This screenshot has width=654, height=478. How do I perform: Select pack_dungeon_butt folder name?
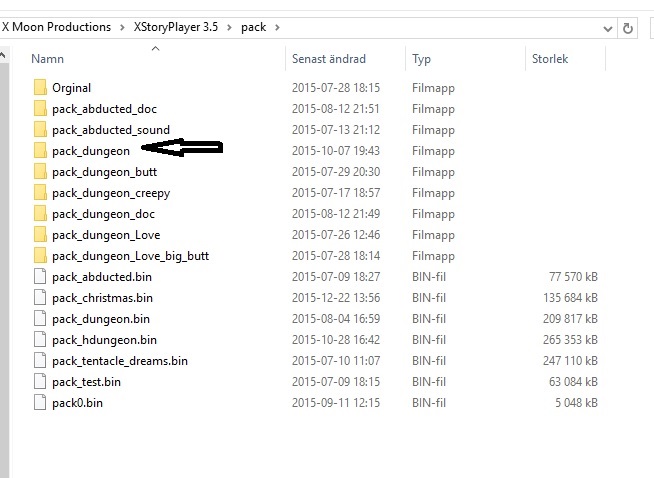tap(104, 172)
